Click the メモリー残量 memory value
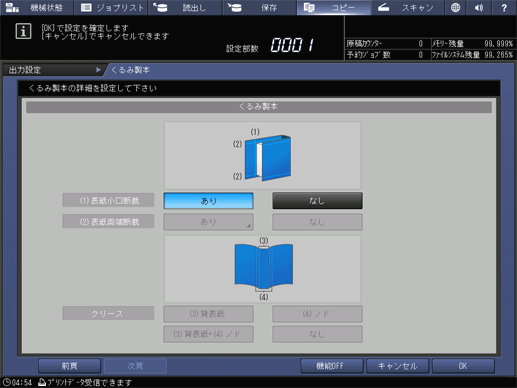517x388 pixels. click(x=498, y=44)
